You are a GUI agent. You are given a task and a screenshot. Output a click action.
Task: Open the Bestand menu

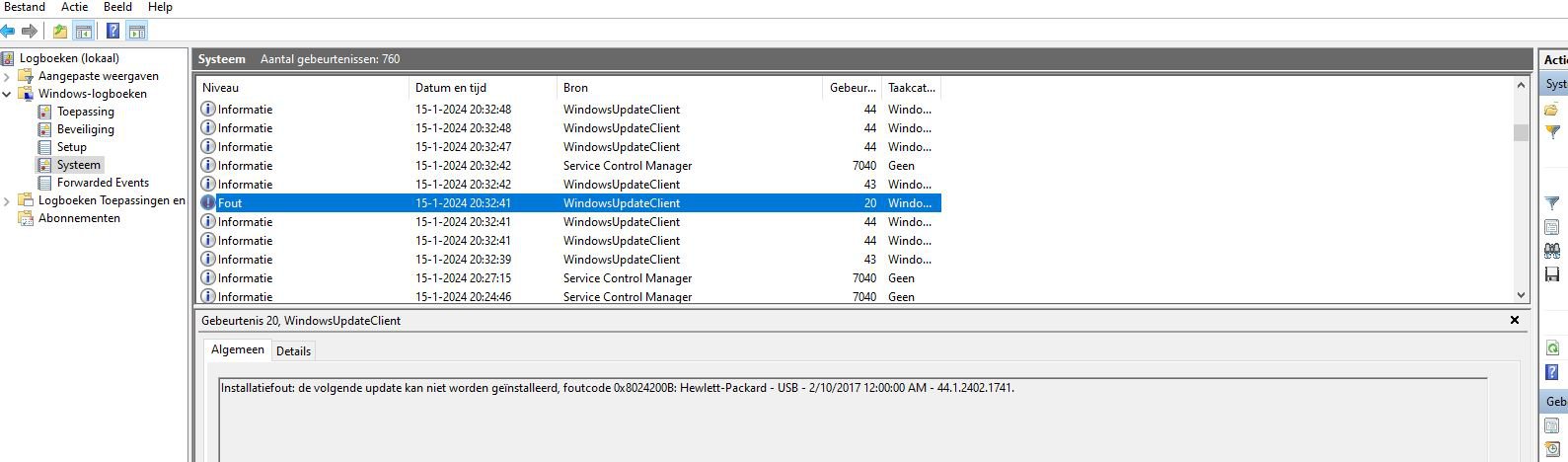[25, 7]
